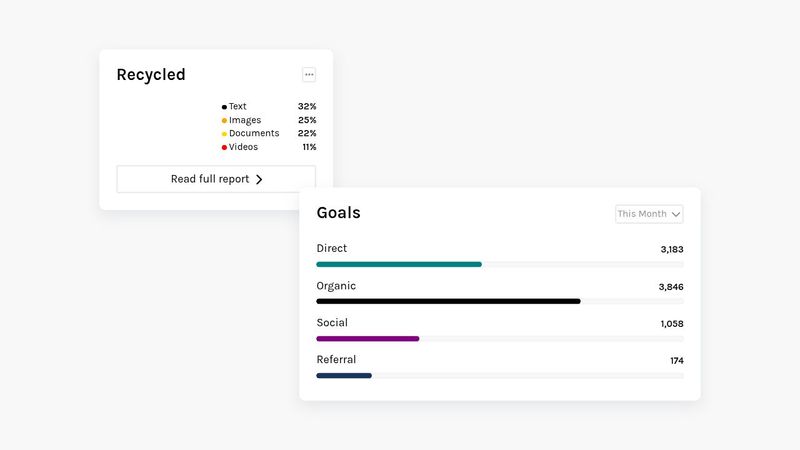Click the Text 32% percentage value
Screen dimensions: 800x450
click(x=307, y=106)
